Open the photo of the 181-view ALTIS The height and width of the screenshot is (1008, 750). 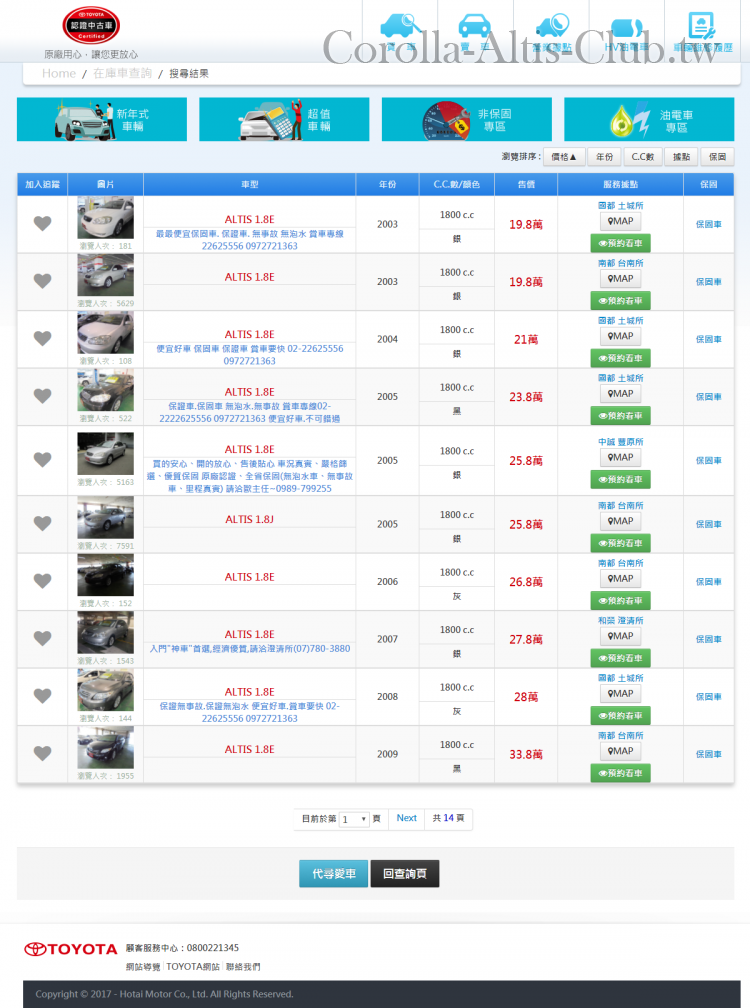105,218
